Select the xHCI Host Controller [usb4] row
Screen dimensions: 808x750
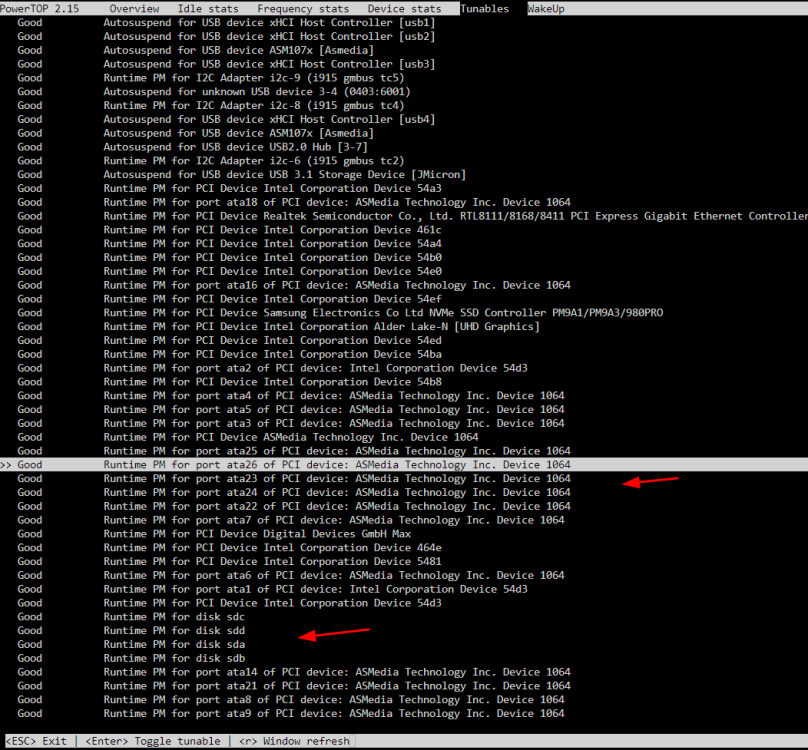404,120
